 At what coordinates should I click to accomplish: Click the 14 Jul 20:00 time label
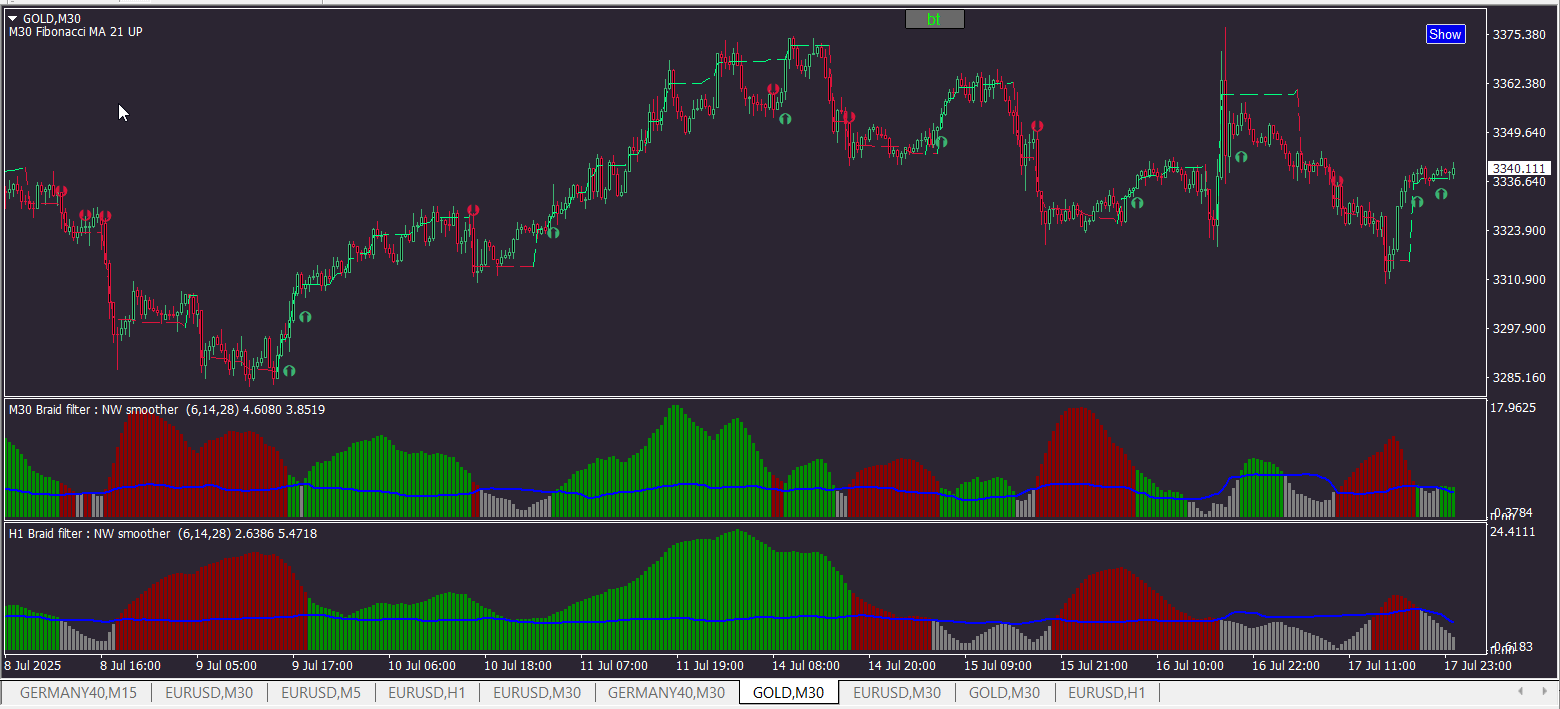902,665
